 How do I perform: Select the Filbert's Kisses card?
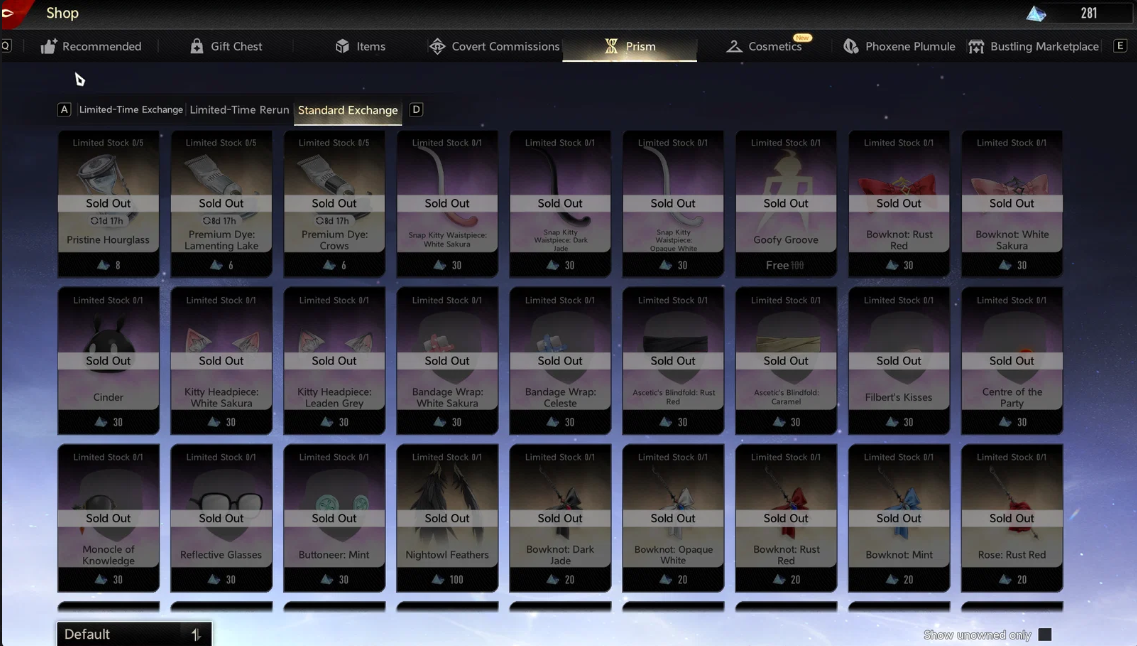pos(899,361)
